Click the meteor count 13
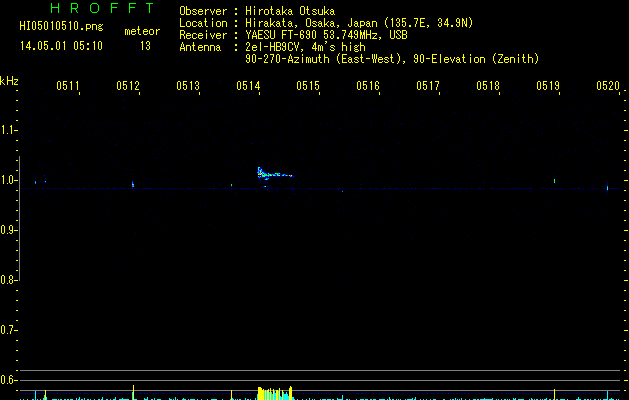The height and width of the screenshot is (400, 629). 145,46
